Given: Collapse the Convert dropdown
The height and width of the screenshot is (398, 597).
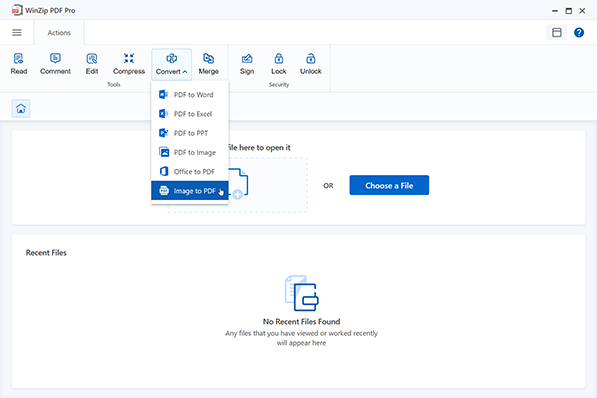Looking at the screenshot, I should 171,64.
